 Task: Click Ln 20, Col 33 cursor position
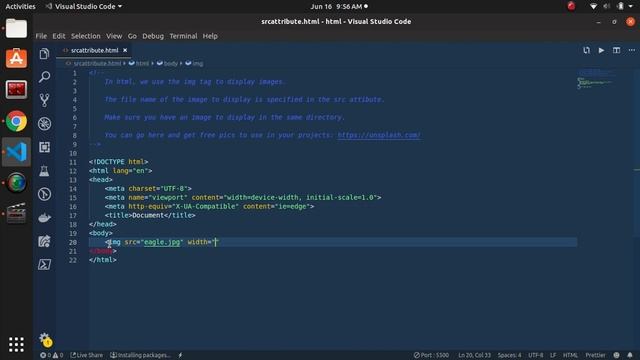pyautogui.click(x=474, y=355)
